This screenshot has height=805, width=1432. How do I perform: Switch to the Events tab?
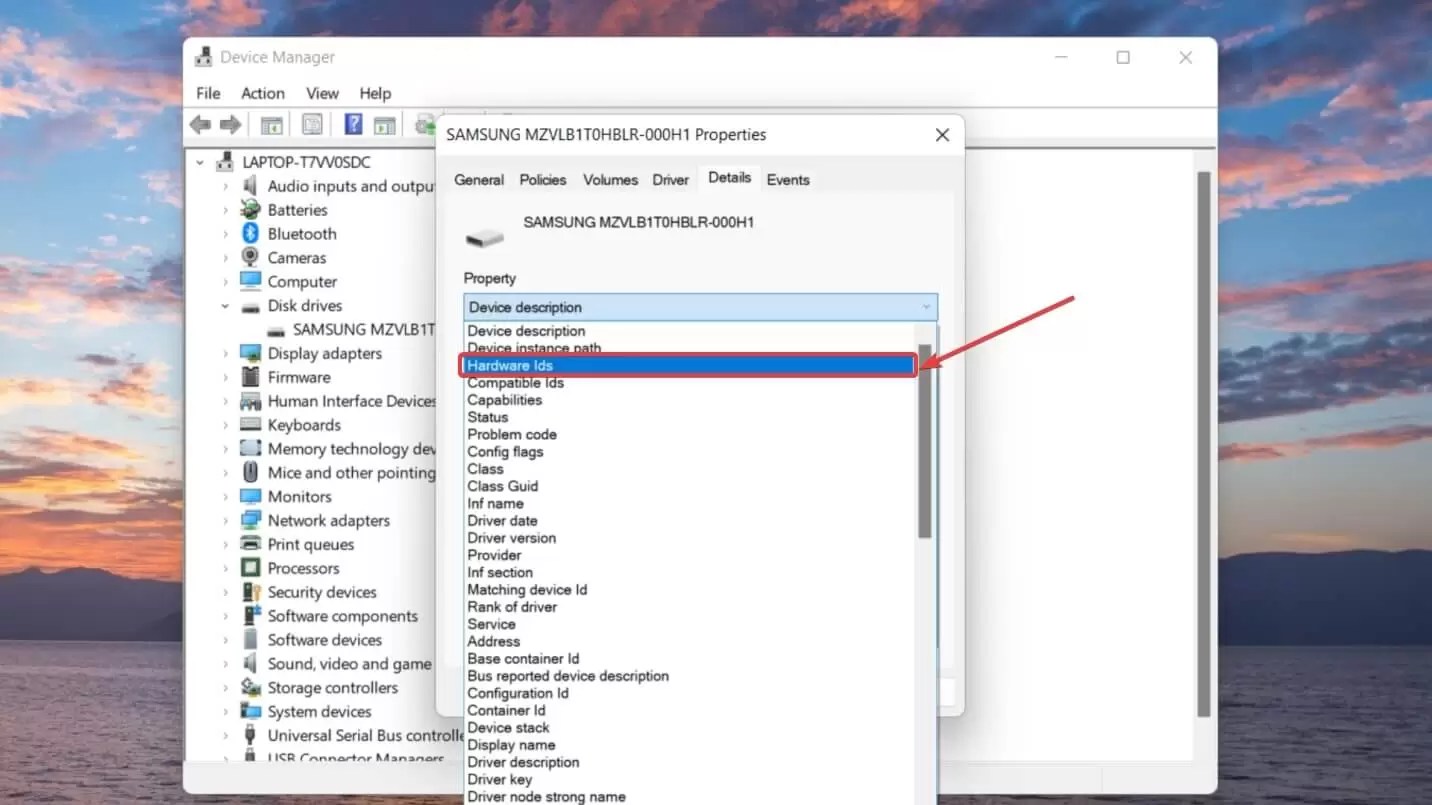click(x=787, y=179)
